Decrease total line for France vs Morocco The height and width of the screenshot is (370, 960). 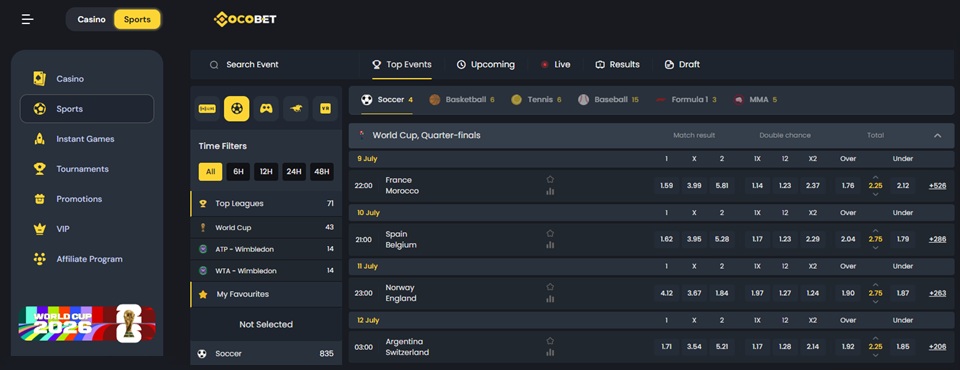pos(876,194)
